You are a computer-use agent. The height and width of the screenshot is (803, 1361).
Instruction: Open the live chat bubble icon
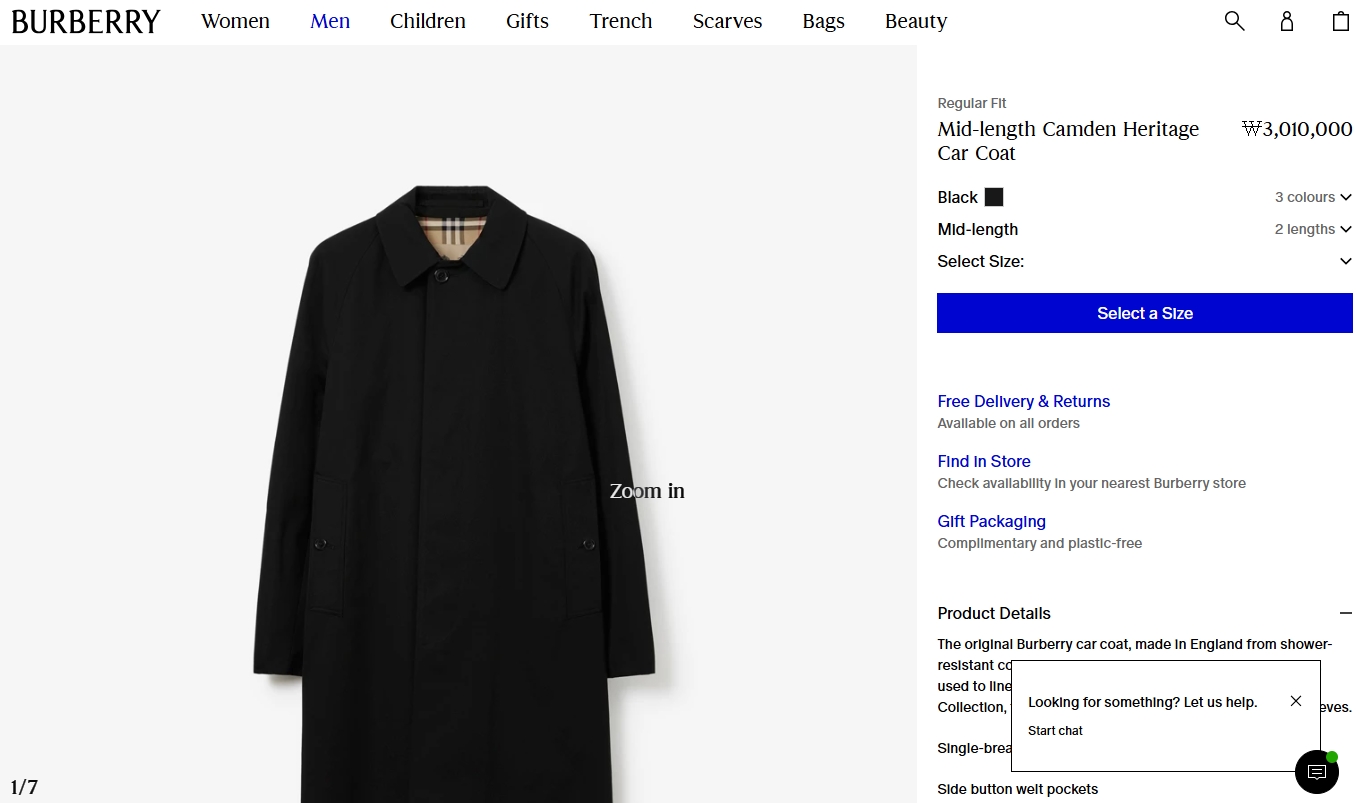pyautogui.click(x=1317, y=772)
